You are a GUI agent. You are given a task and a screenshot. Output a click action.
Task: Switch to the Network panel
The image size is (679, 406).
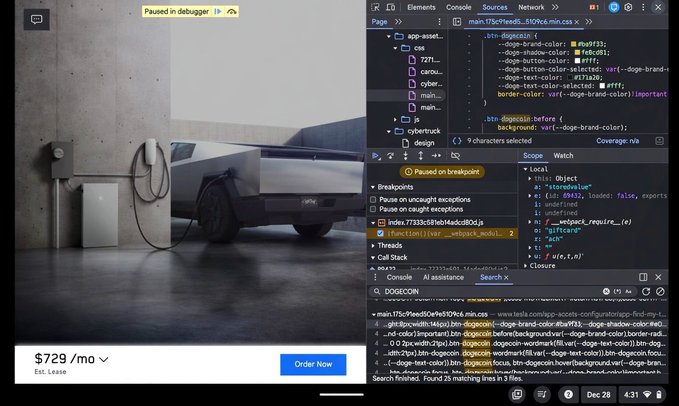pos(531,7)
